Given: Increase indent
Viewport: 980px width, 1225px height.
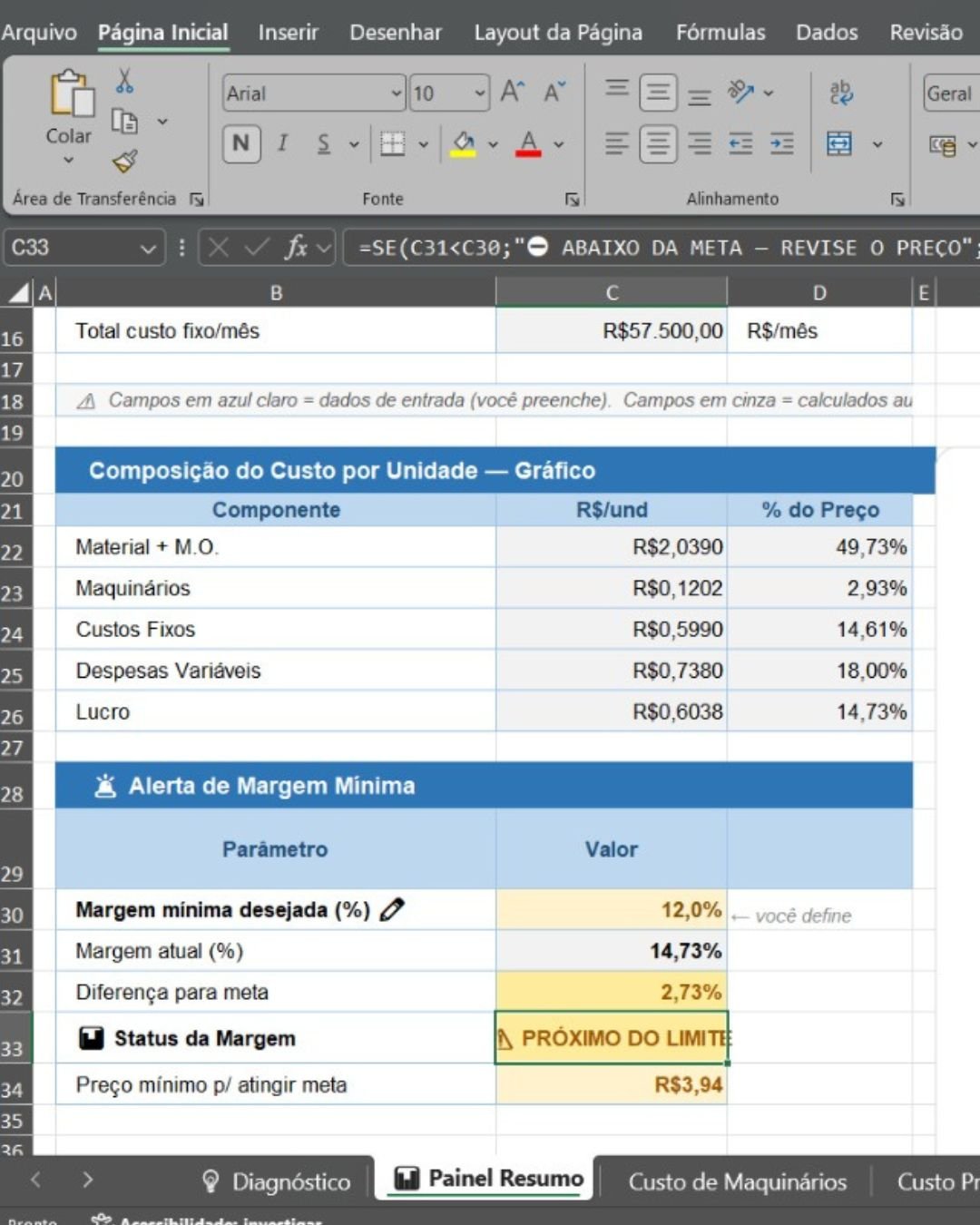Looking at the screenshot, I should 782,143.
